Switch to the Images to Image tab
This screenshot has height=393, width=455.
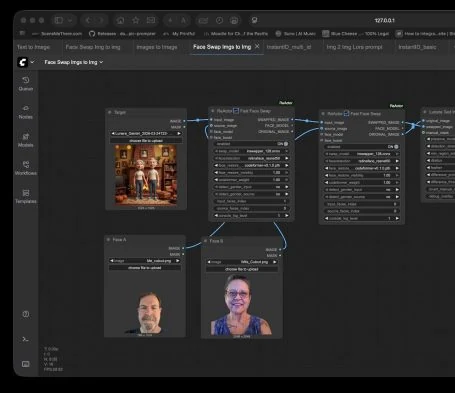point(157,47)
